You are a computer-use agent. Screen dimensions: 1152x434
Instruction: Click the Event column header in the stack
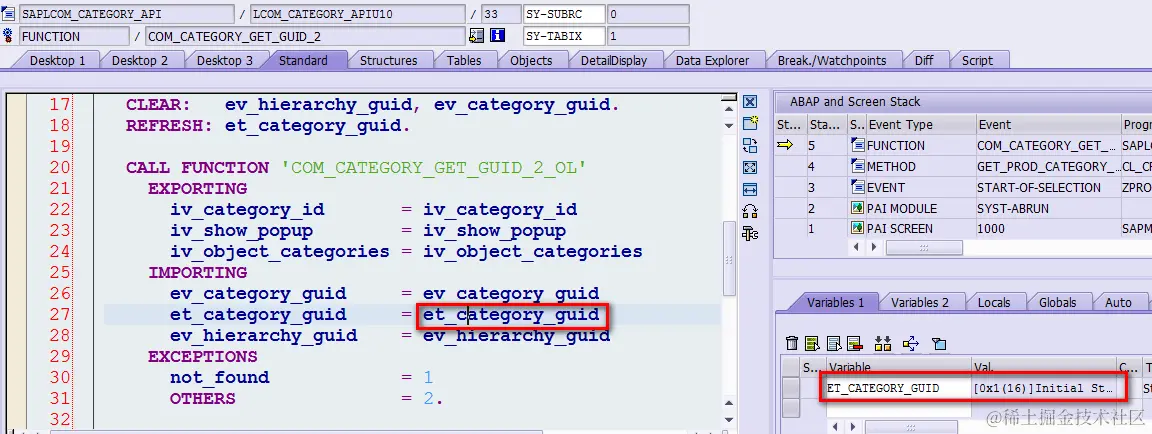click(x=1047, y=124)
